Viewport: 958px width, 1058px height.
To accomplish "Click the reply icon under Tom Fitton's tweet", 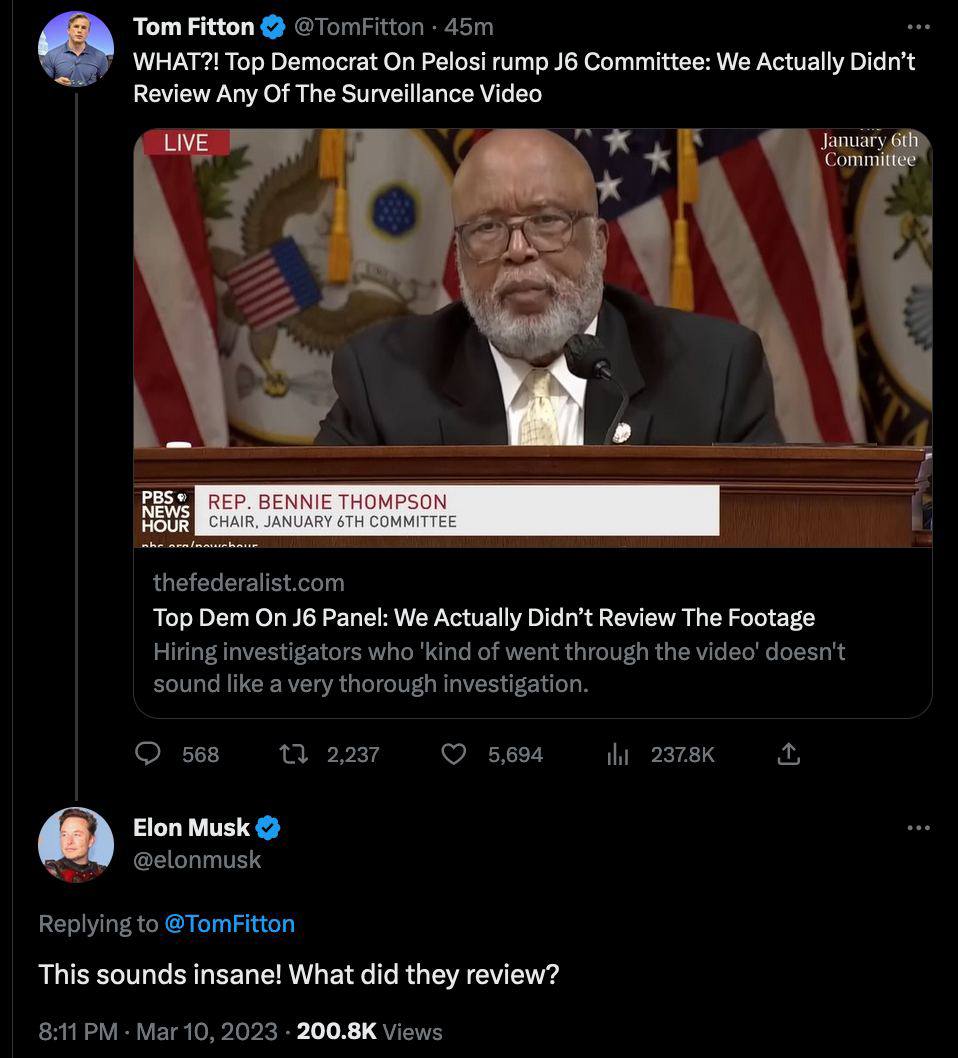I will point(149,753).
